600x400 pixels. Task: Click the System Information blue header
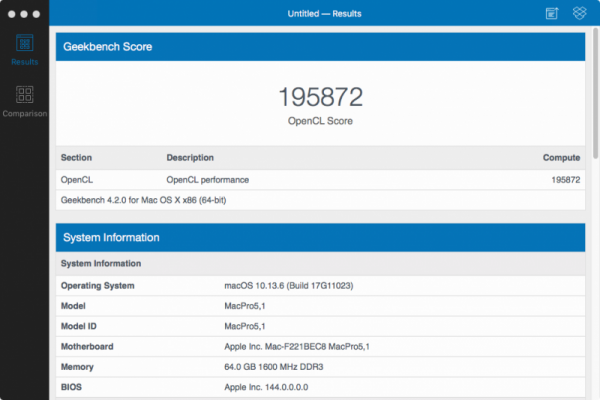320,238
